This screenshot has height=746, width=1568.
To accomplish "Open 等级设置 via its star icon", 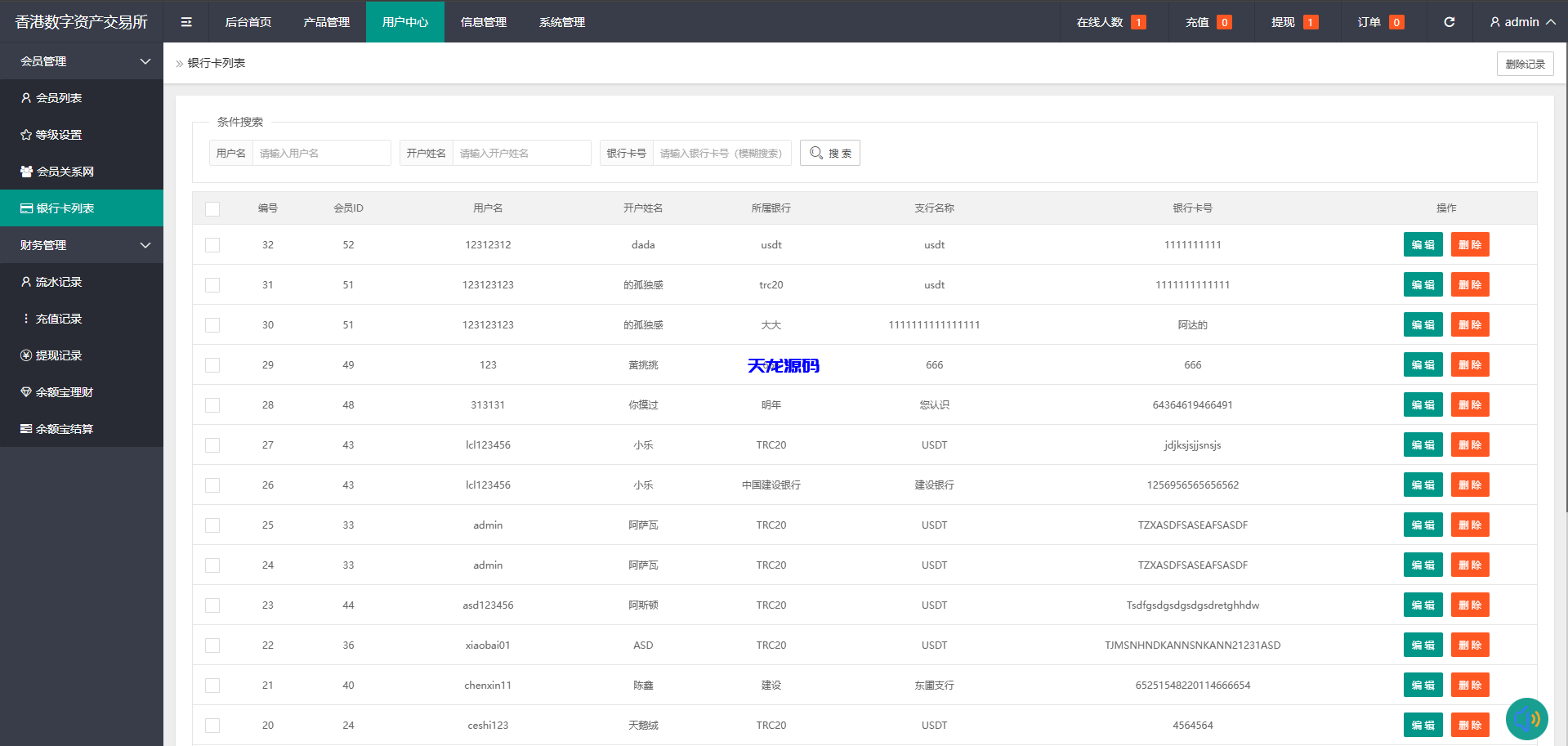I will [27, 134].
